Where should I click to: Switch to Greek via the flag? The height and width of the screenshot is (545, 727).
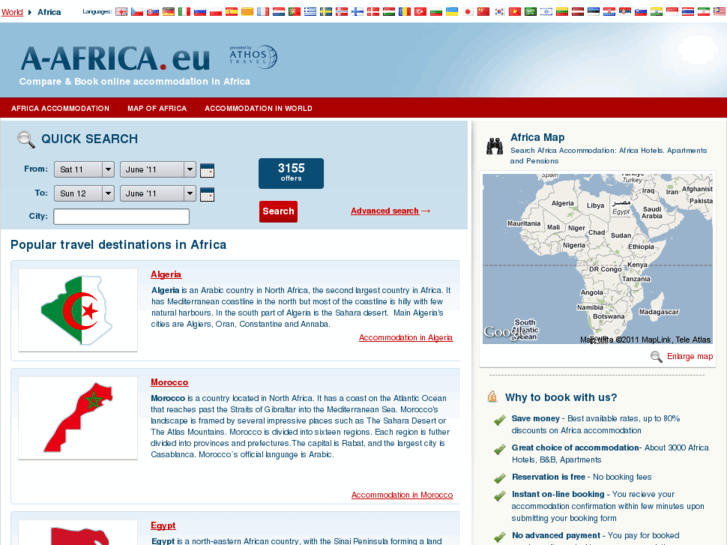pos(311,12)
